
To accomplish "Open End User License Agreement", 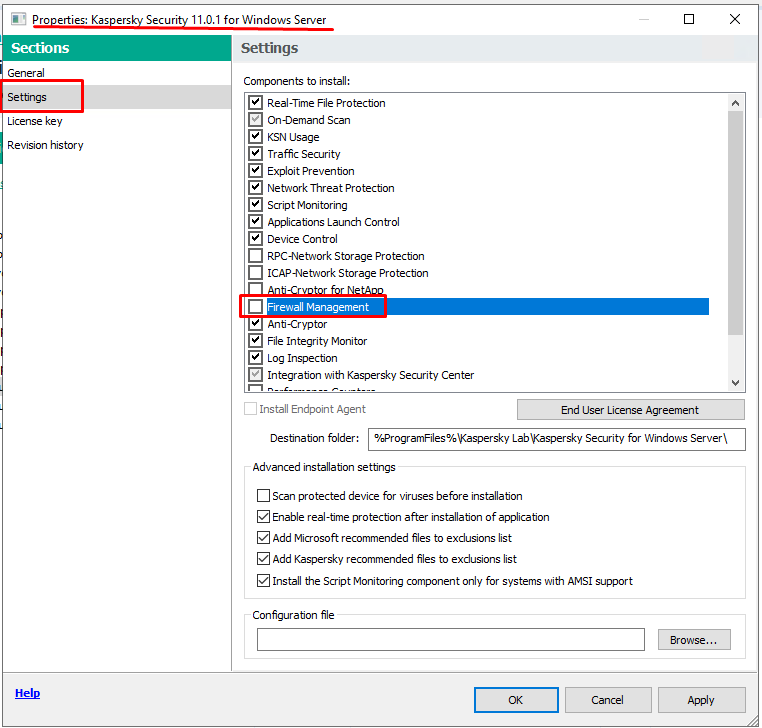I will [x=630, y=410].
